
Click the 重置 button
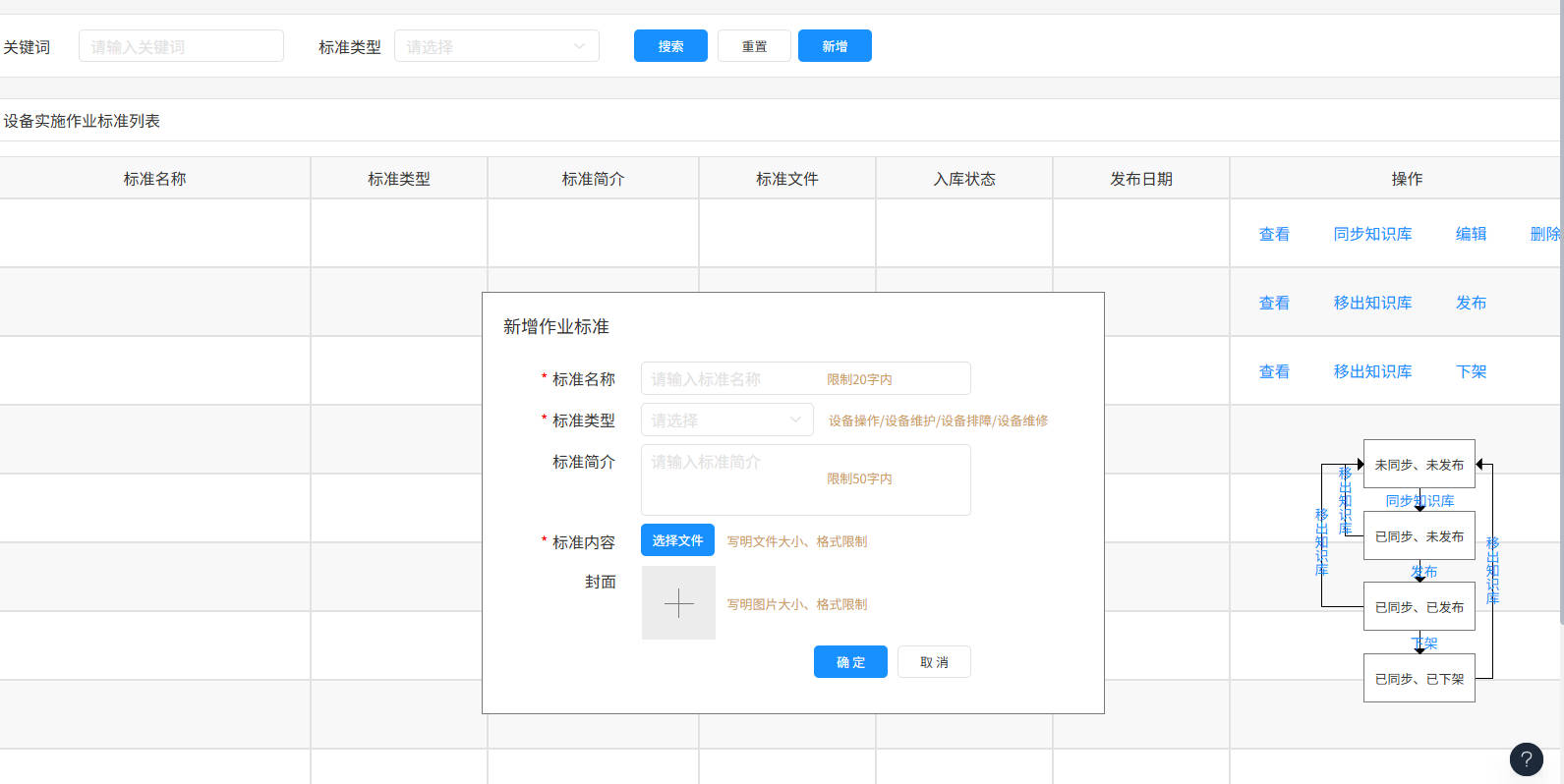pos(754,46)
